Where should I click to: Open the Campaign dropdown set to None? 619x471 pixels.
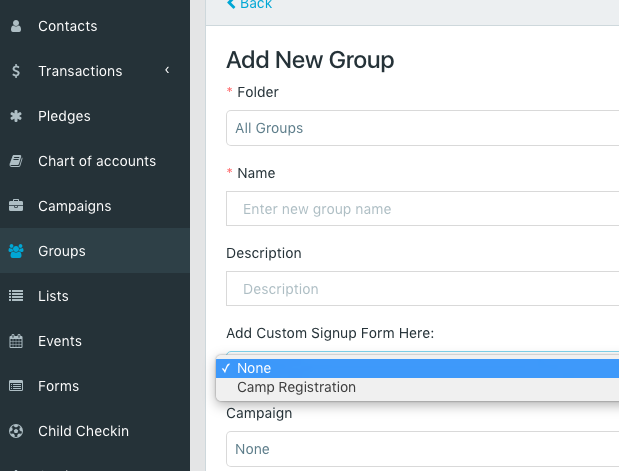[422, 449]
